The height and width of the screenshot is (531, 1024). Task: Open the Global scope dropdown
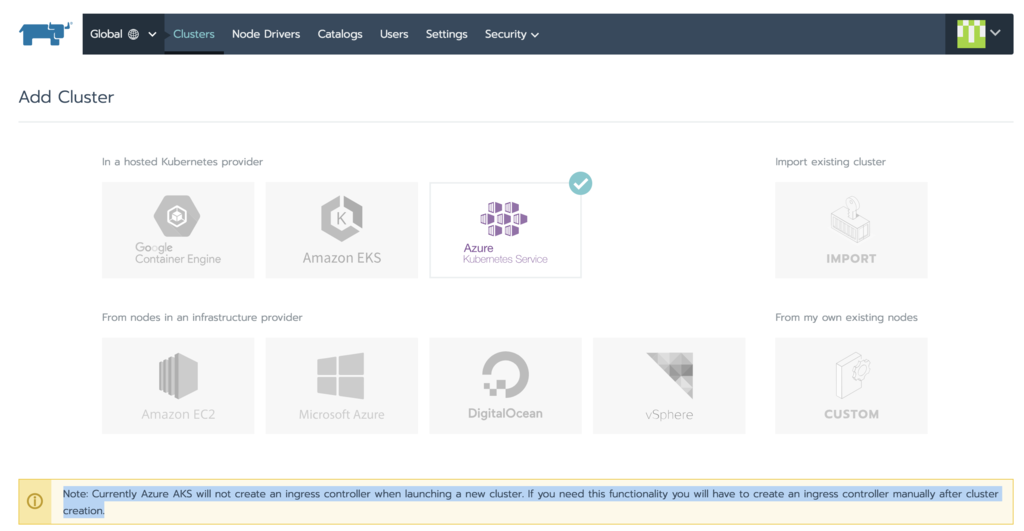click(123, 34)
